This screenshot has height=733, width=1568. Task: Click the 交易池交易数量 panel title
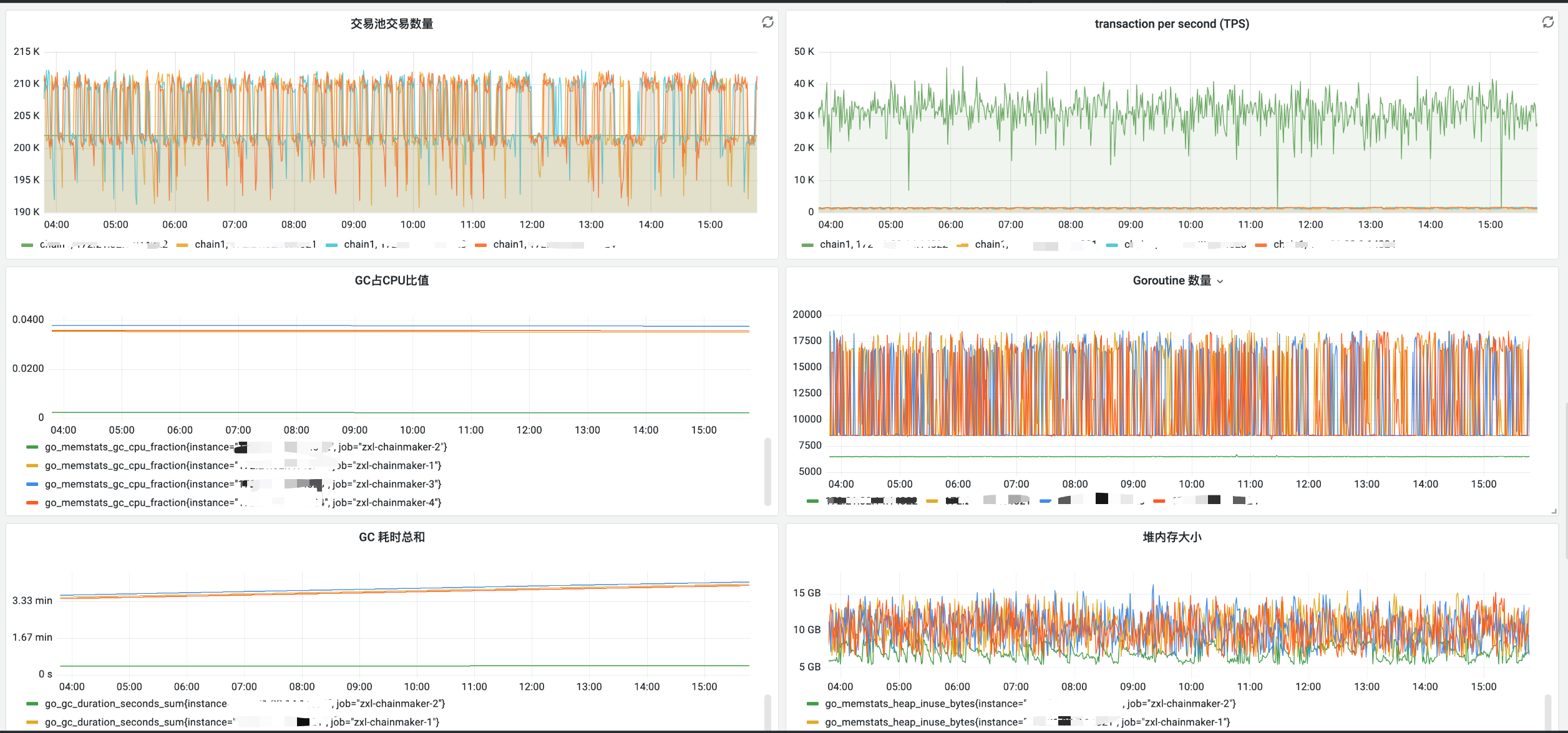point(392,24)
